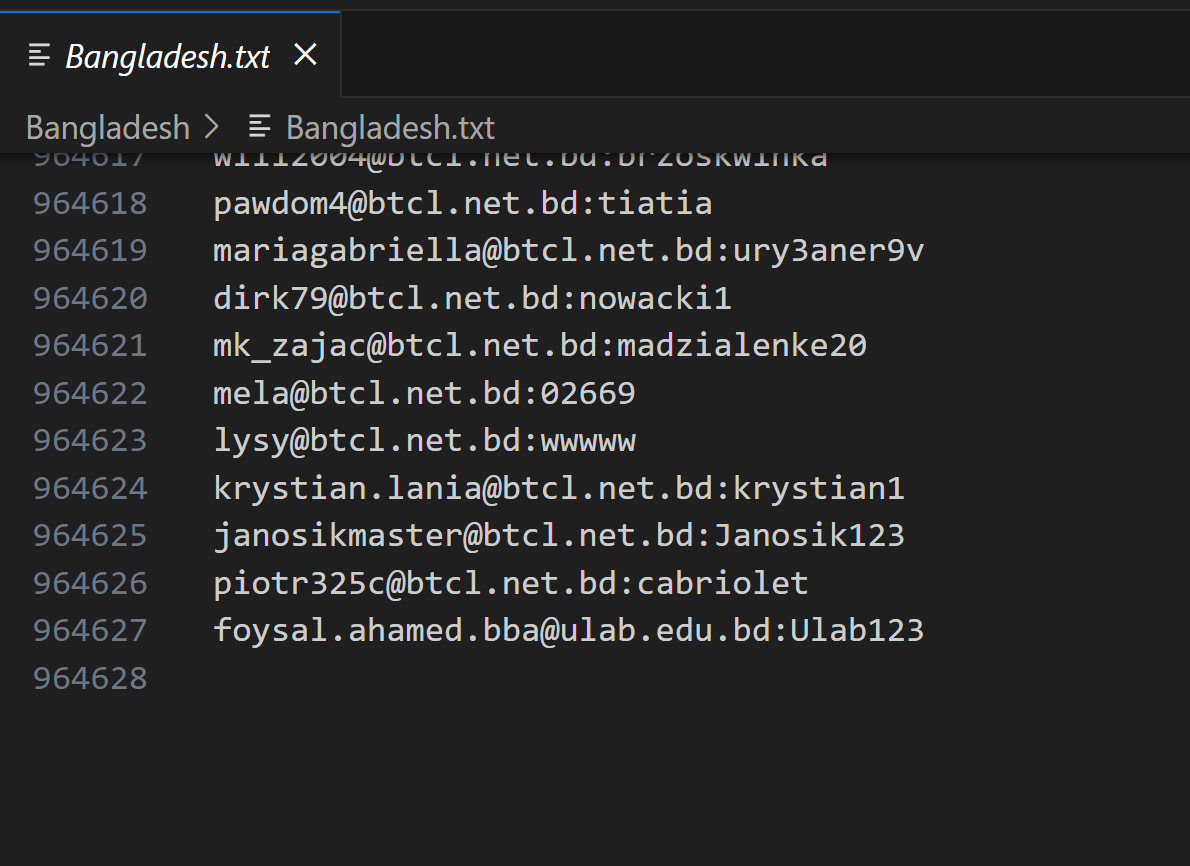Click the breadcrumb chevron separator after Bangladesh
1190x866 pixels.
click(212, 127)
